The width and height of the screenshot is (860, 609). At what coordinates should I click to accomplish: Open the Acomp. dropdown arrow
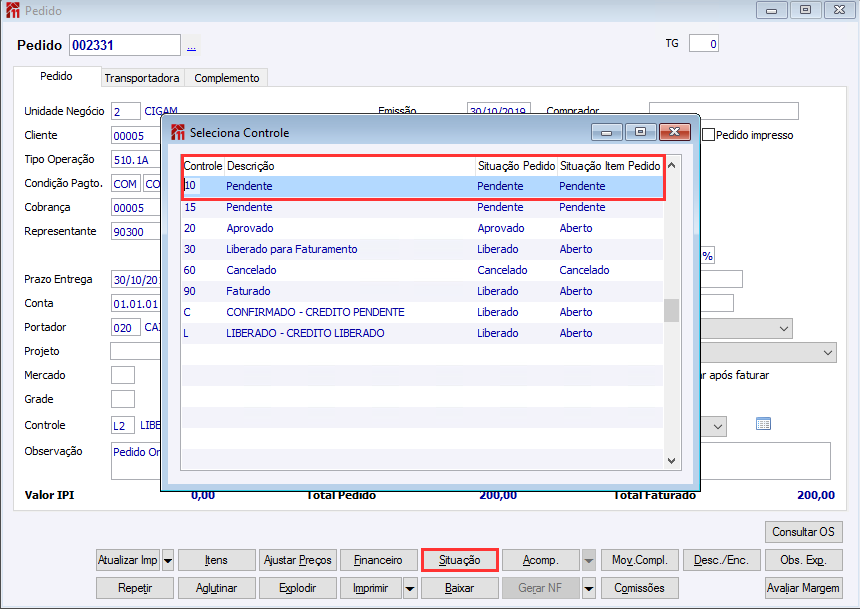(x=589, y=561)
